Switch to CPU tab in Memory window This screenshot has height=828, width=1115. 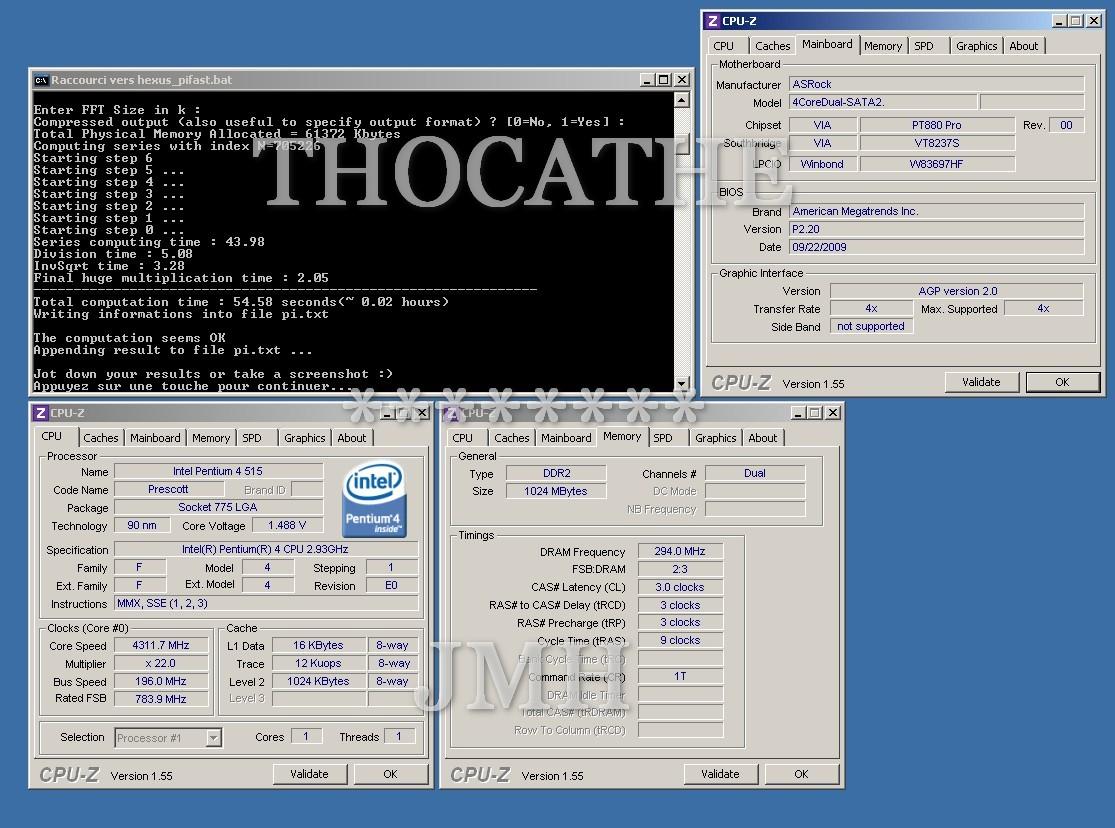click(462, 438)
